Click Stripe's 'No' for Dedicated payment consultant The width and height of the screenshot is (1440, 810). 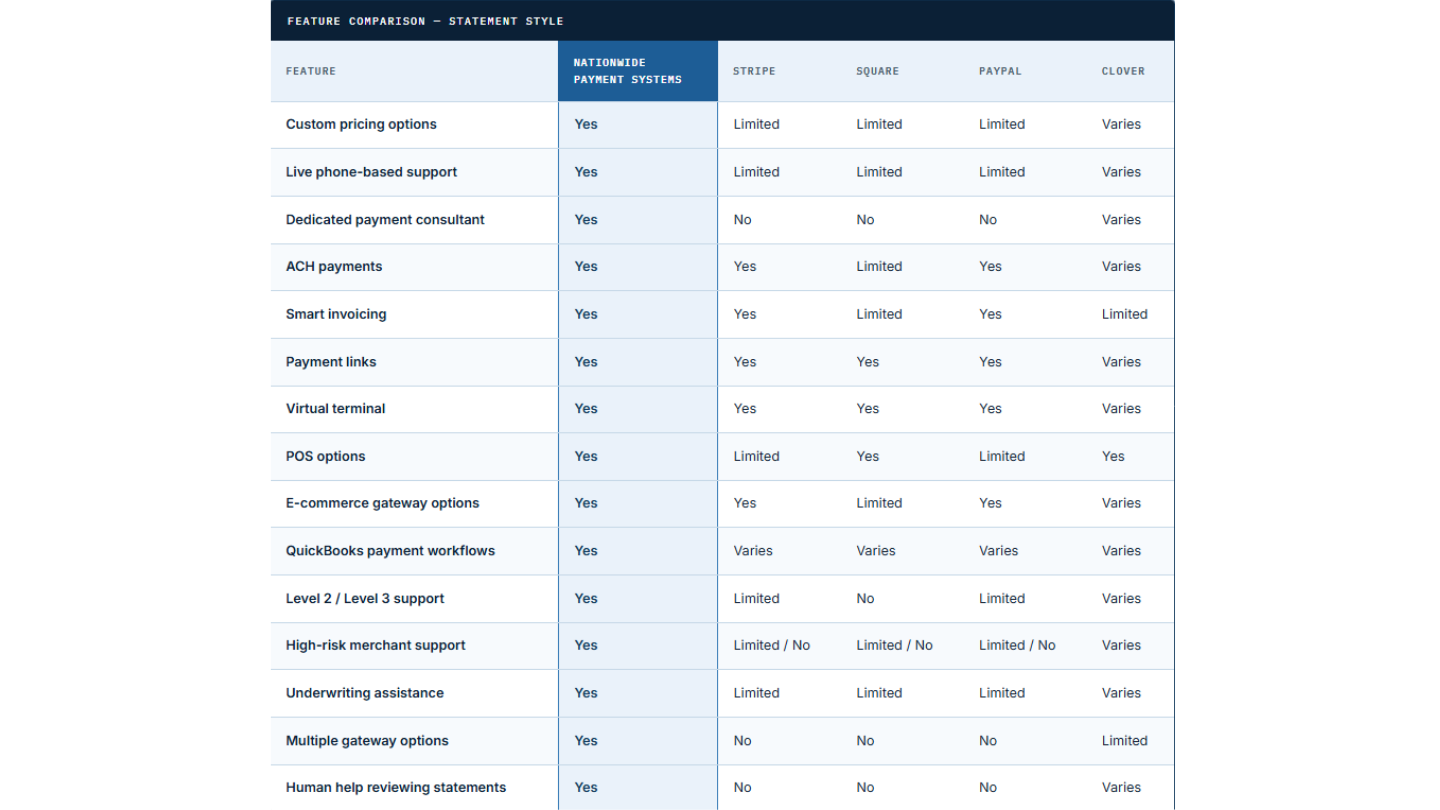742,220
